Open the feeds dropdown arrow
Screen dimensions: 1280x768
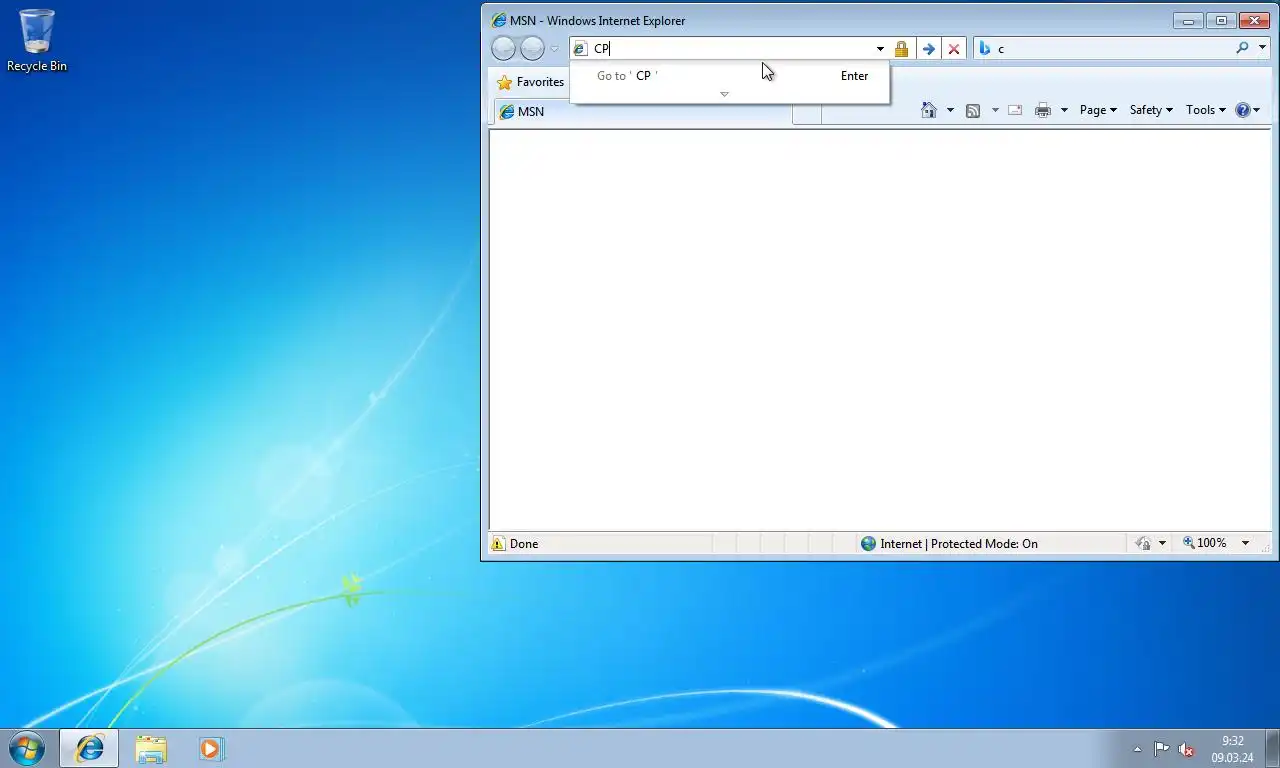coord(995,110)
